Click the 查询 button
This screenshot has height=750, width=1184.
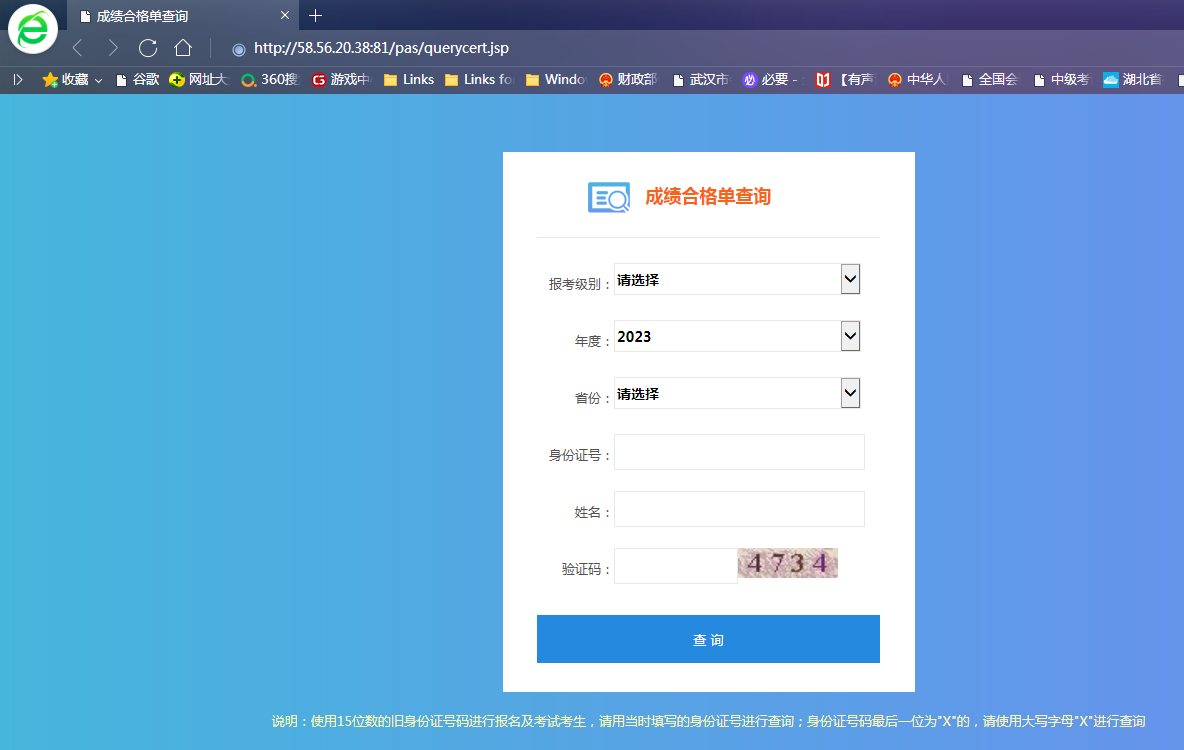click(708, 639)
